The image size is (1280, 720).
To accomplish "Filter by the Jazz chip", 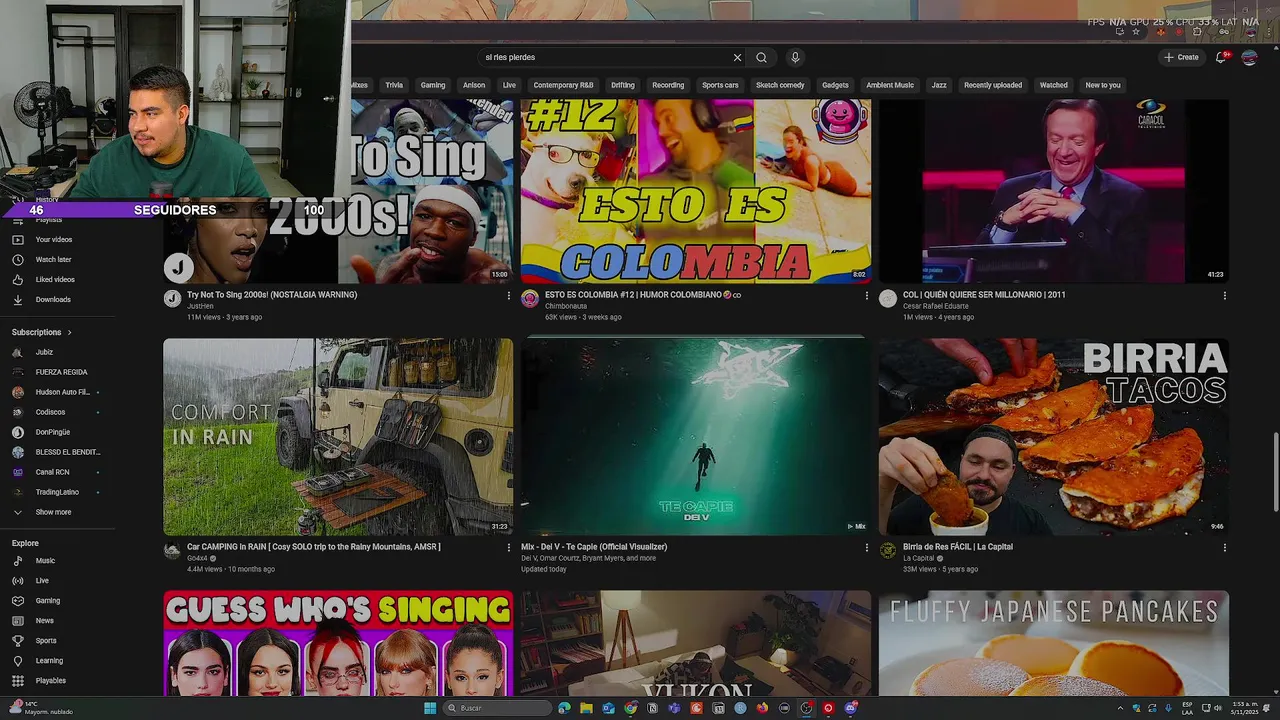I will [x=939, y=85].
